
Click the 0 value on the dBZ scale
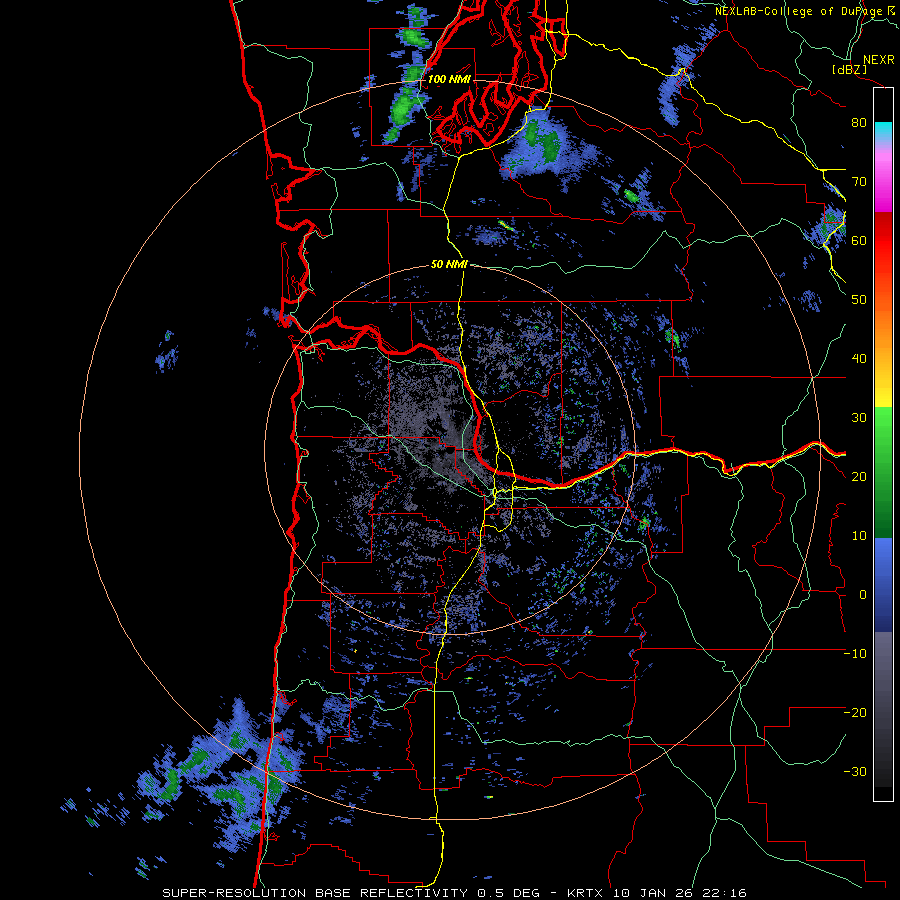pos(863,595)
